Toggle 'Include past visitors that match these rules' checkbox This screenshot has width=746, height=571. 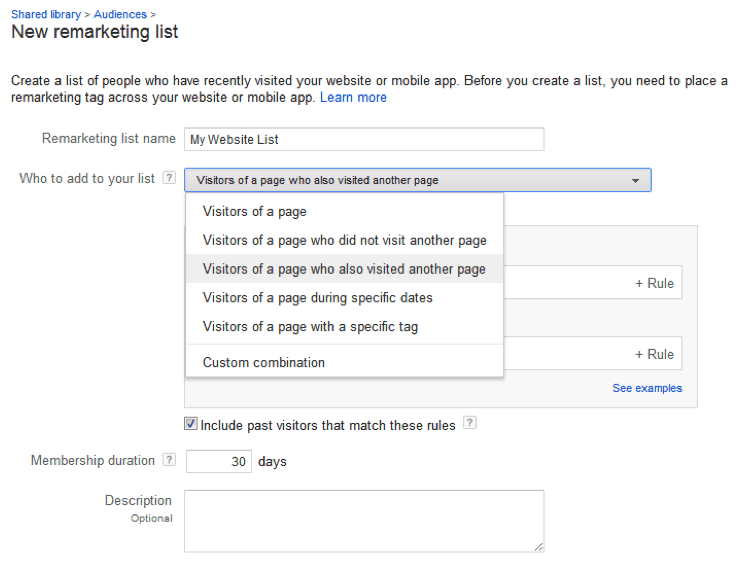[x=191, y=425]
